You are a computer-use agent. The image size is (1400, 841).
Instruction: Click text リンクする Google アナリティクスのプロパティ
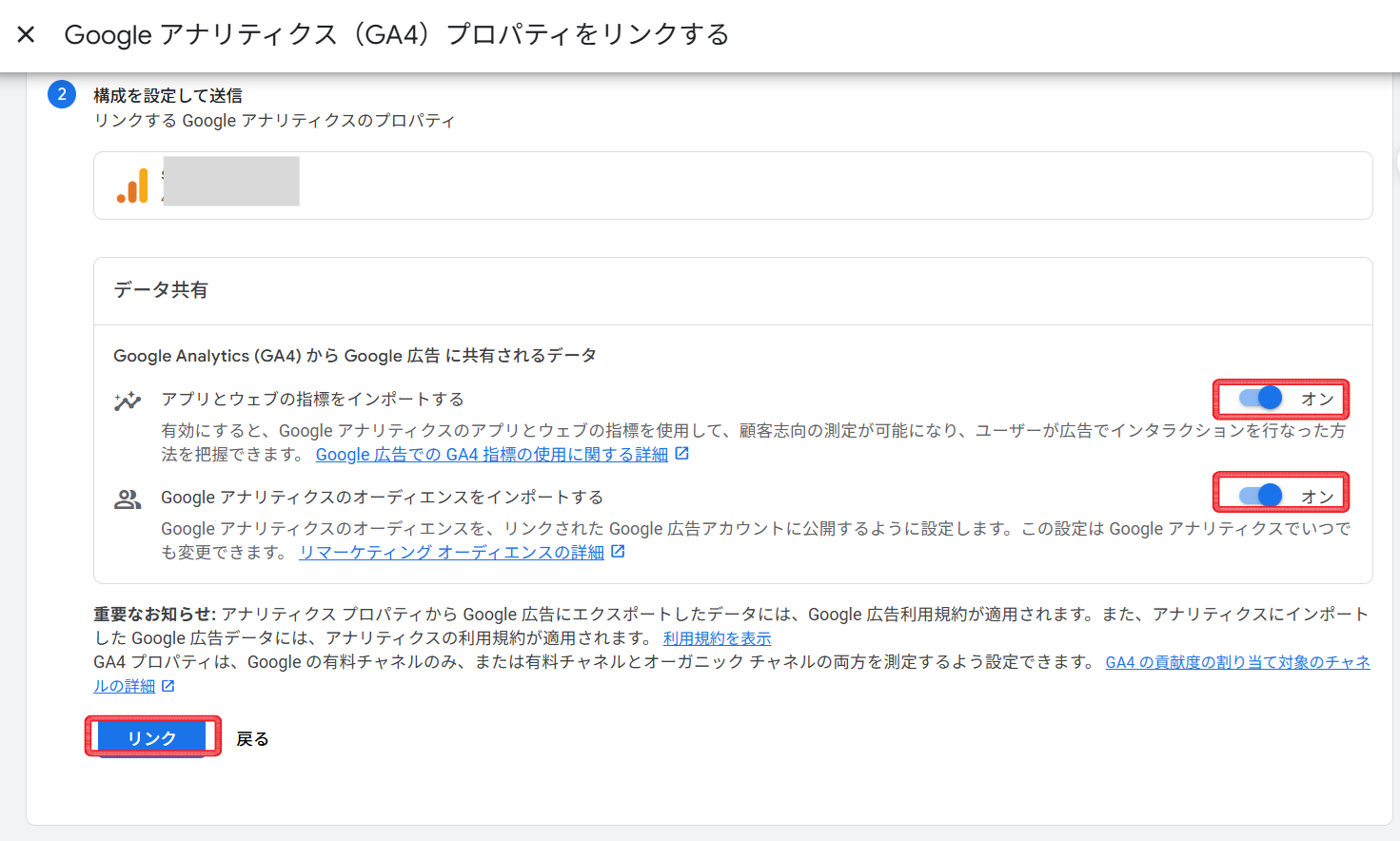[x=274, y=121]
